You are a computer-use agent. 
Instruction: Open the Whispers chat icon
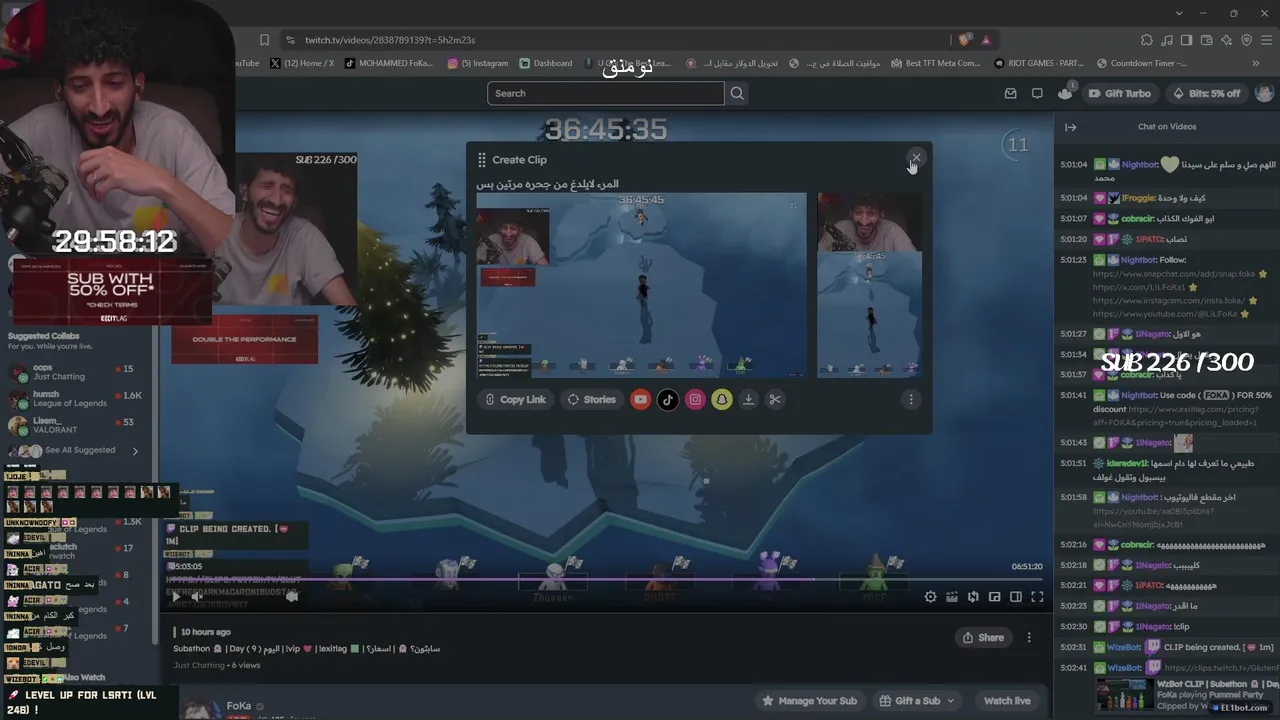(x=1037, y=93)
